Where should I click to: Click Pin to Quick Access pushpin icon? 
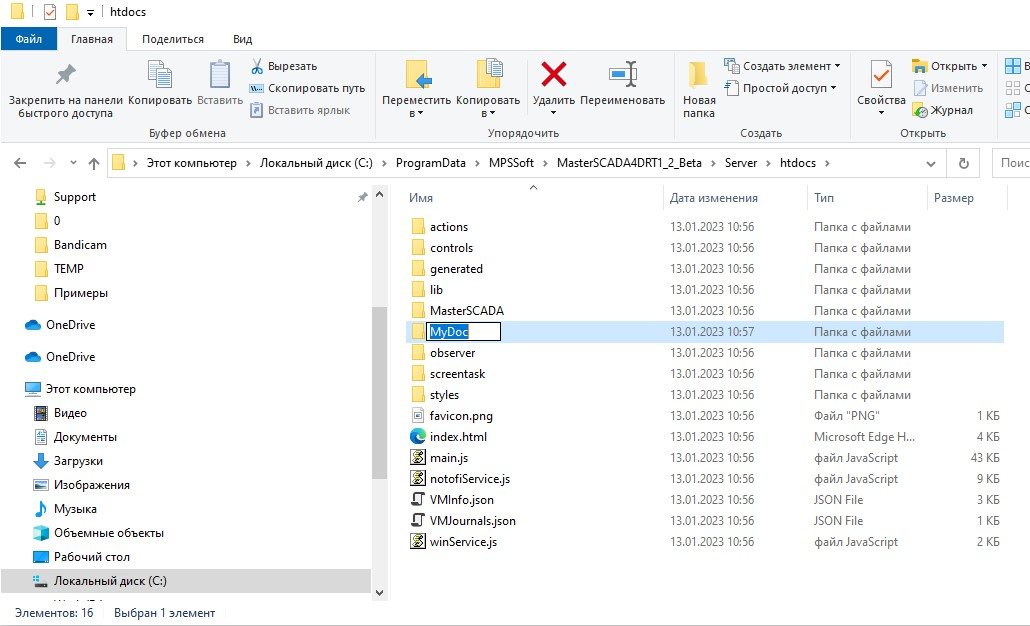[x=65, y=75]
